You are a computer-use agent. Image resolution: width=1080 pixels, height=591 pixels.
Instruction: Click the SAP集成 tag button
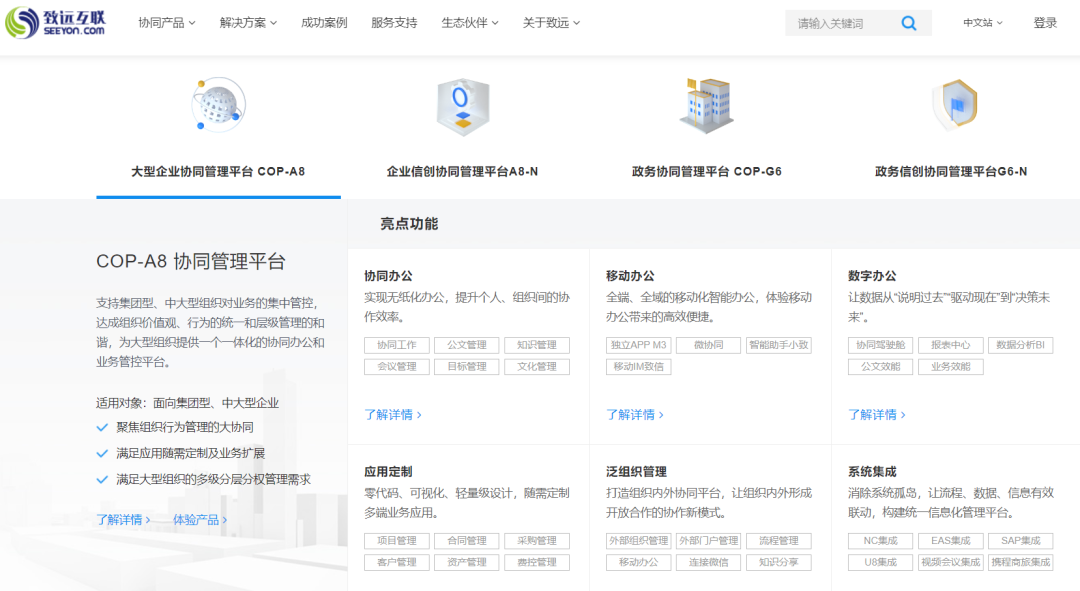[x=1021, y=541]
